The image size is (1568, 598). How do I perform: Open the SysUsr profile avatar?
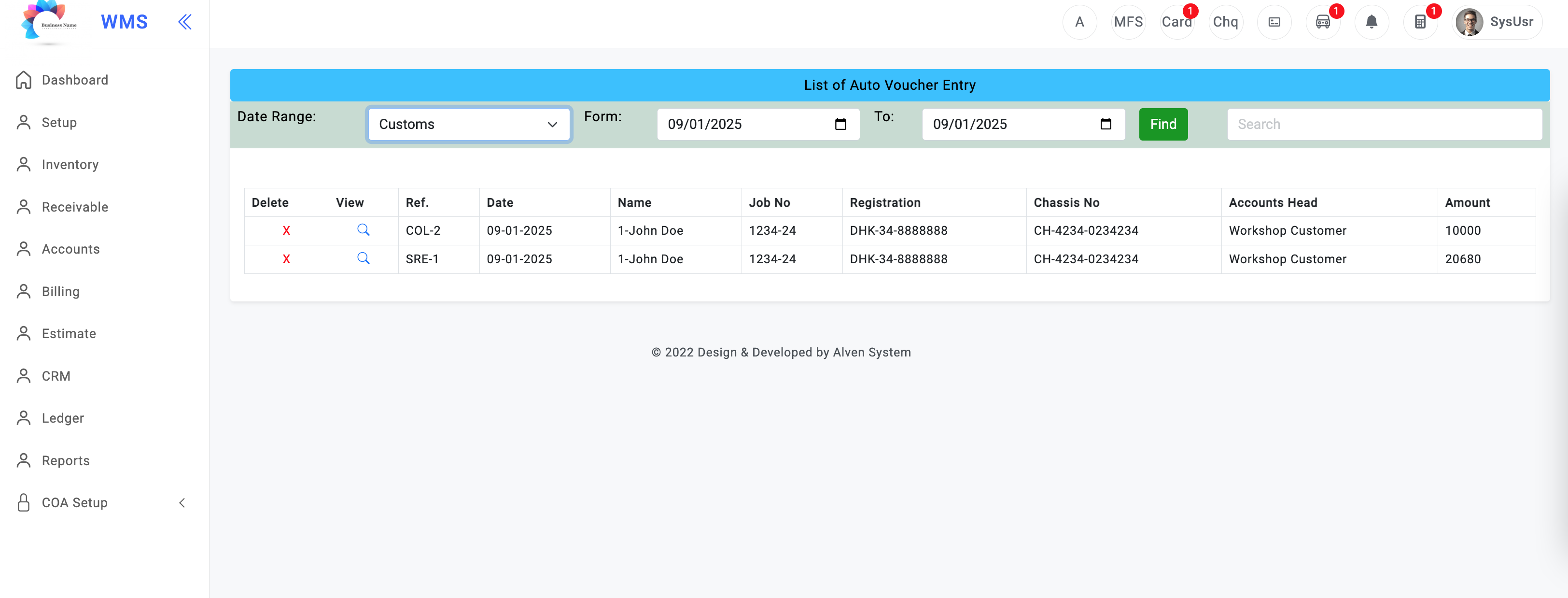coord(1469,22)
